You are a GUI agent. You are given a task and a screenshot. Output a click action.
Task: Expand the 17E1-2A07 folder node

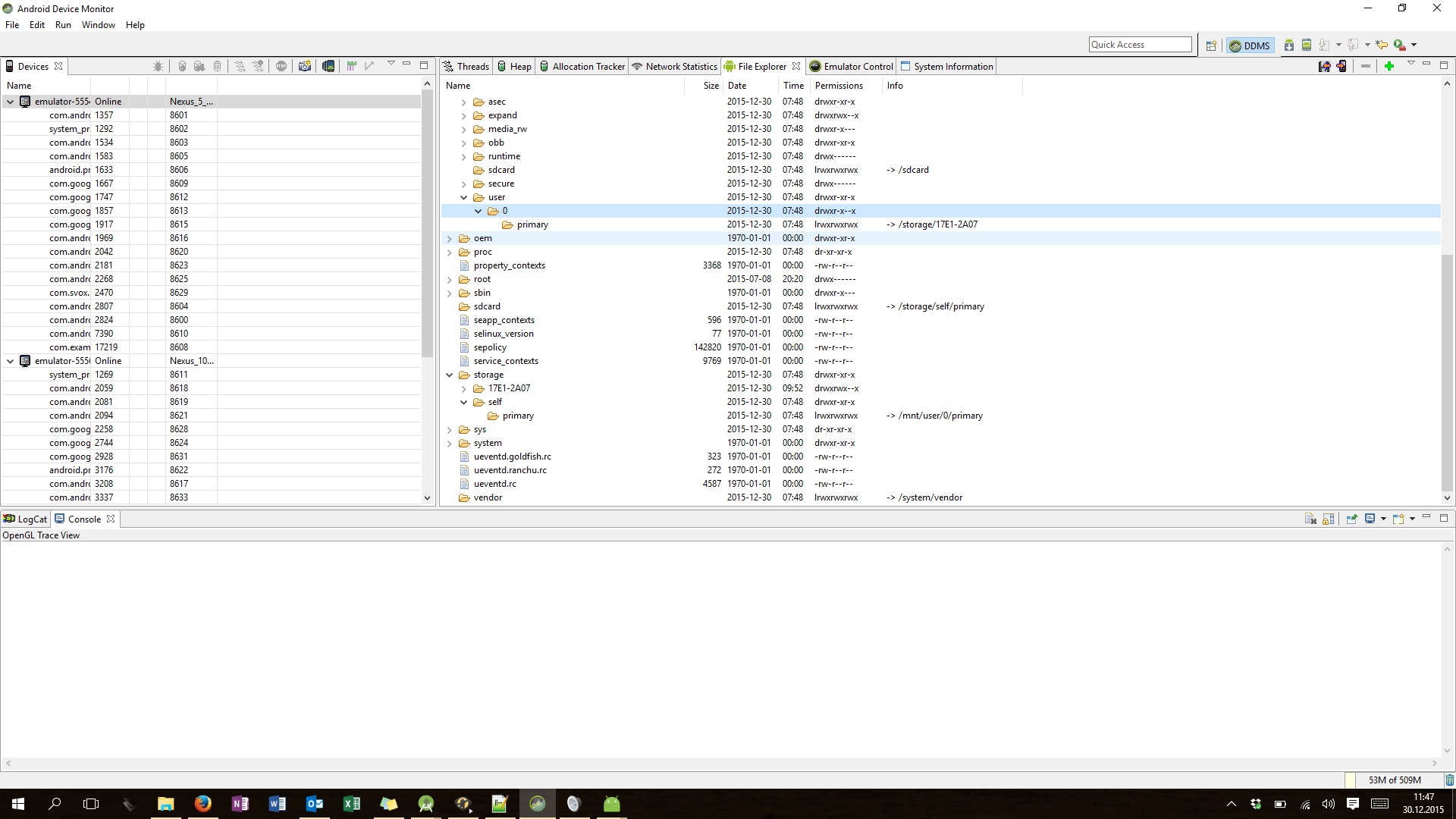click(x=463, y=388)
